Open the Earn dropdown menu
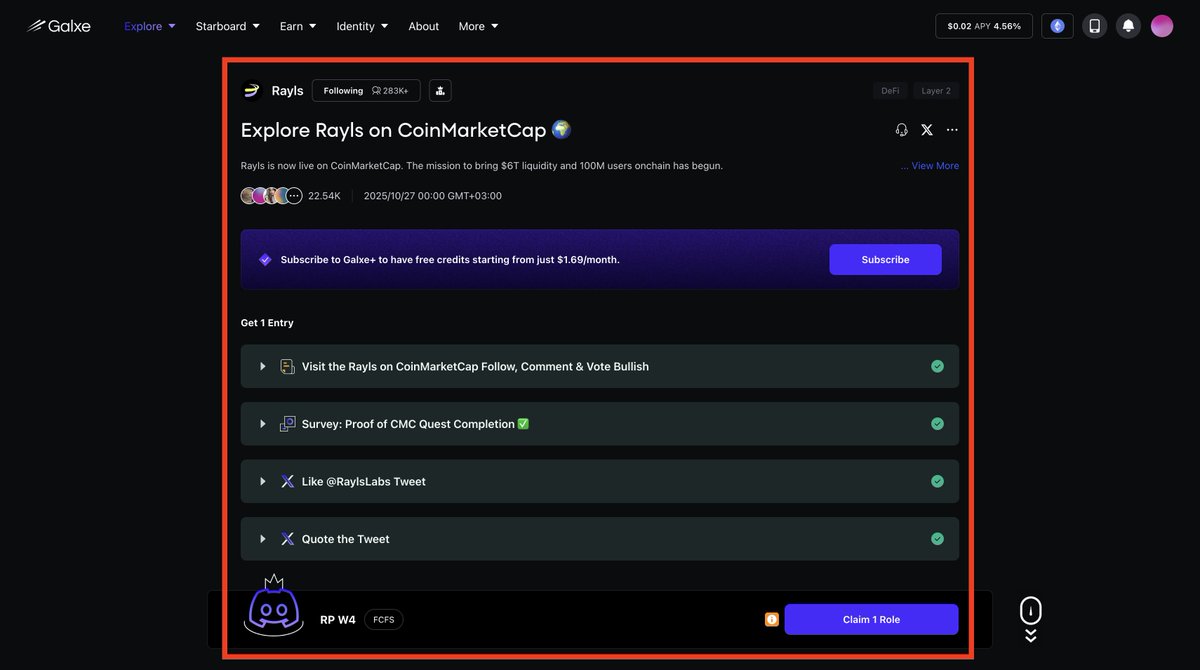This screenshot has width=1200, height=670. [298, 26]
